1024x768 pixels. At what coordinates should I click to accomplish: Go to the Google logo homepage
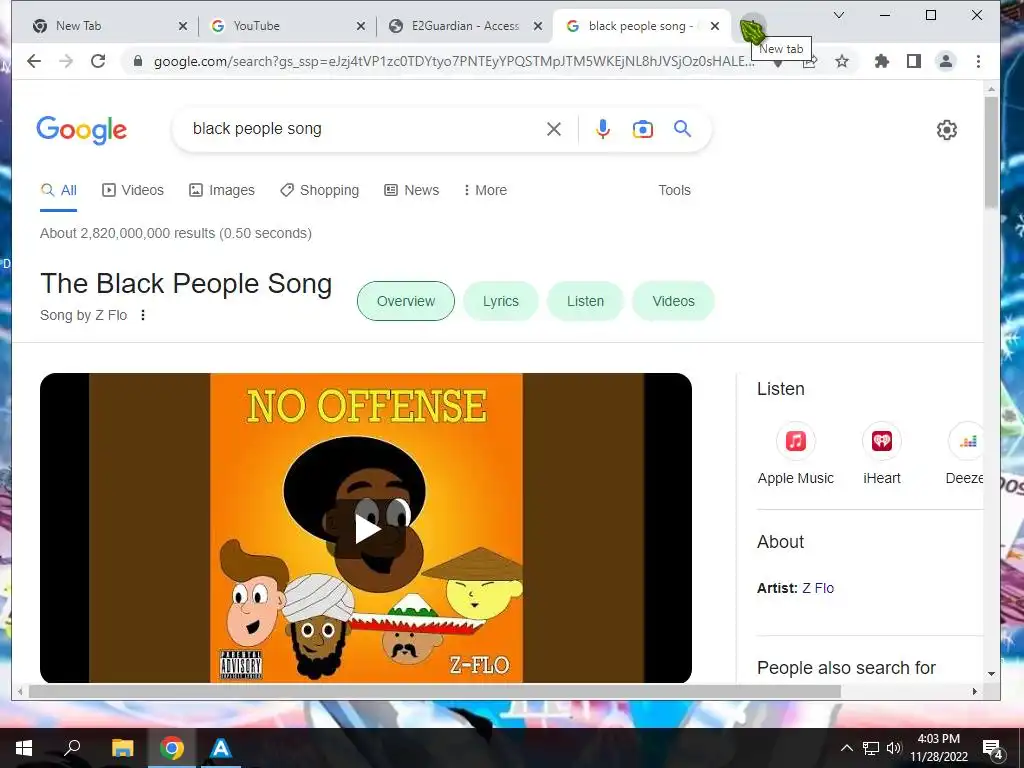click(82, 130)
